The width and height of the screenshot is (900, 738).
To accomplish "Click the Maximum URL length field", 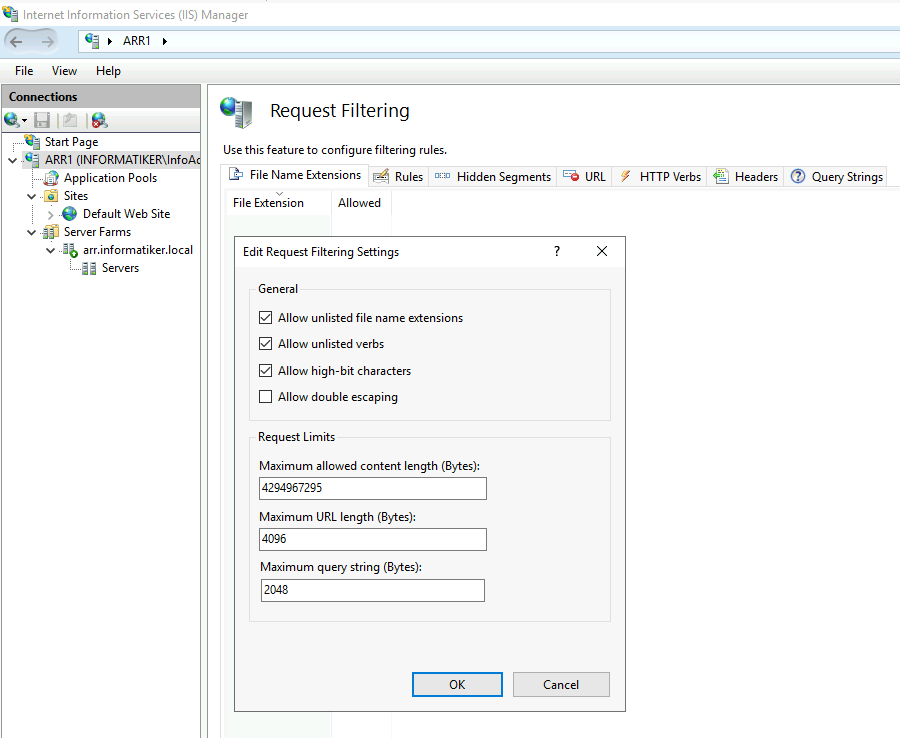I will [x=373, y=539].
